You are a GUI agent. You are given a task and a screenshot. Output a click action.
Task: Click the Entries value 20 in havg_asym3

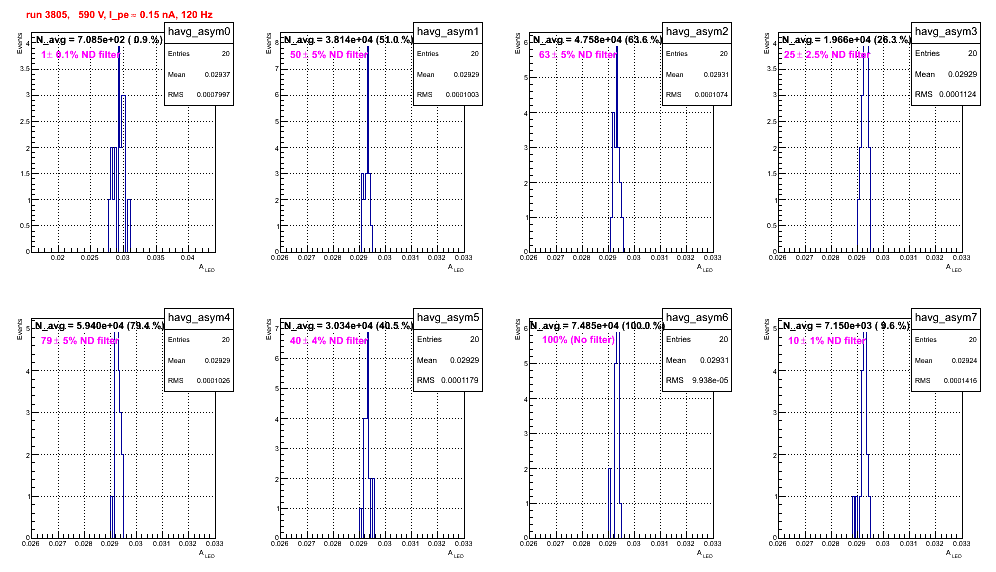point(972,53)
